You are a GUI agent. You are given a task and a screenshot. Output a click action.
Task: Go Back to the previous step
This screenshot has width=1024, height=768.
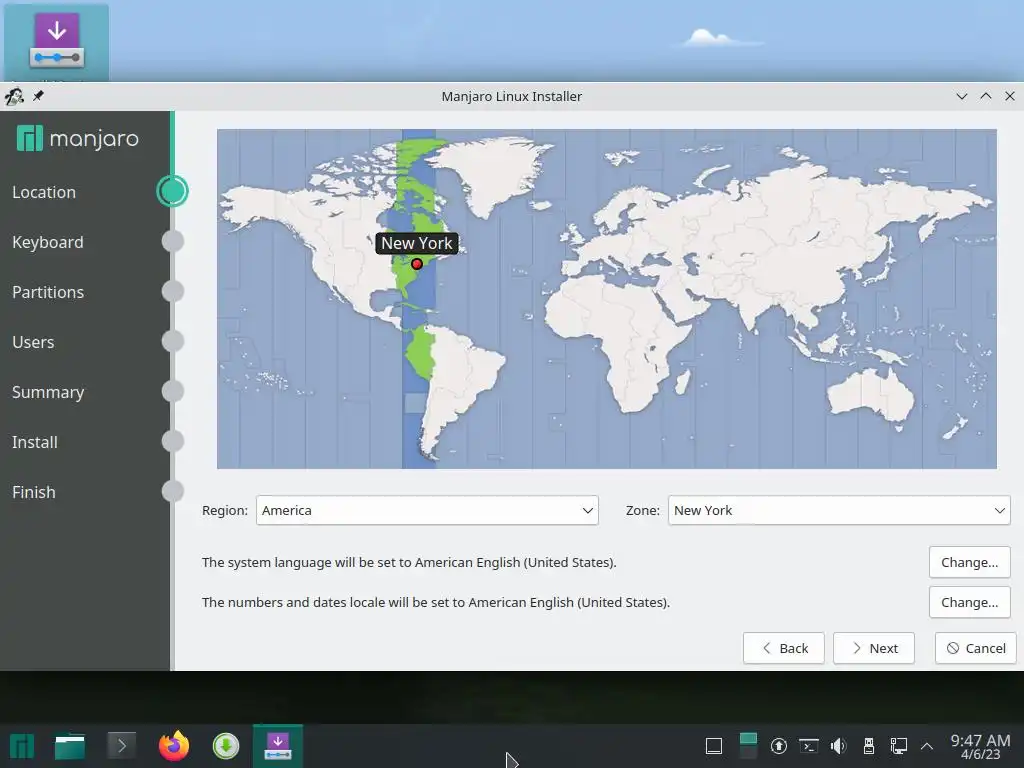coord(784,648)
